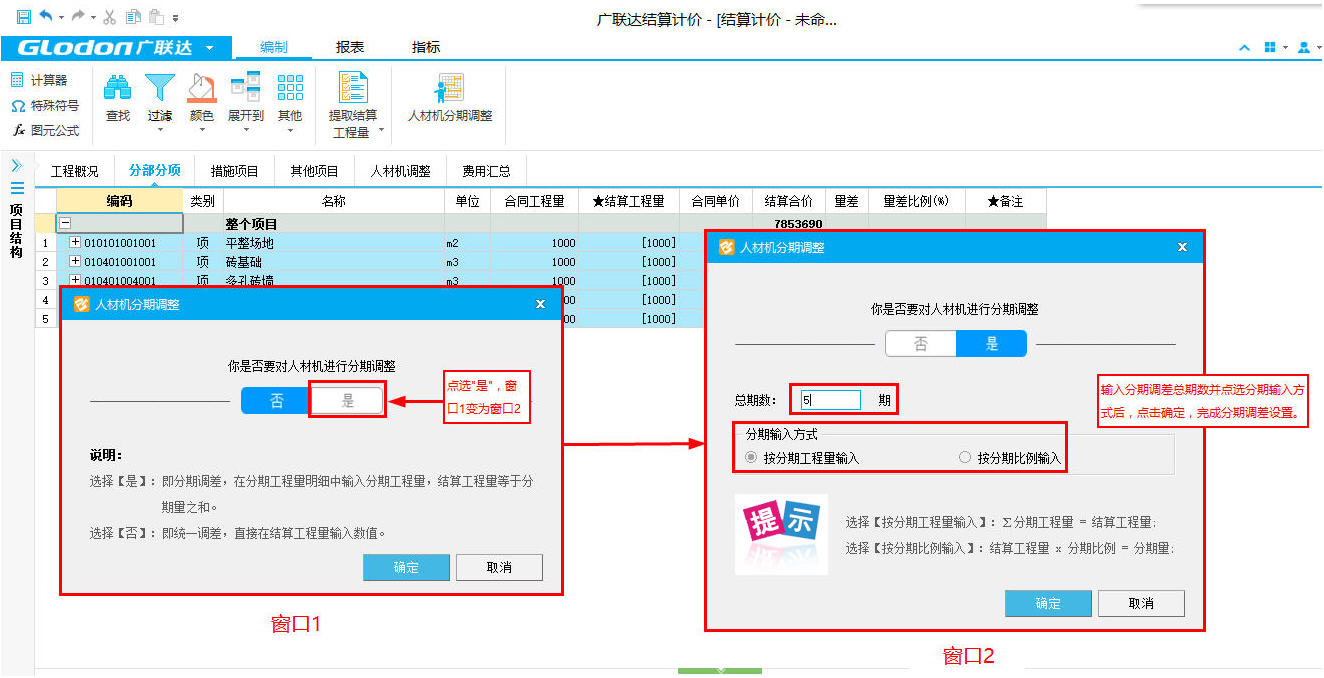The width and height of the screenshot is (1324, 678).
Task: Click the cut scissors icon
Action: pyautogui.click(x=110, y=17)
